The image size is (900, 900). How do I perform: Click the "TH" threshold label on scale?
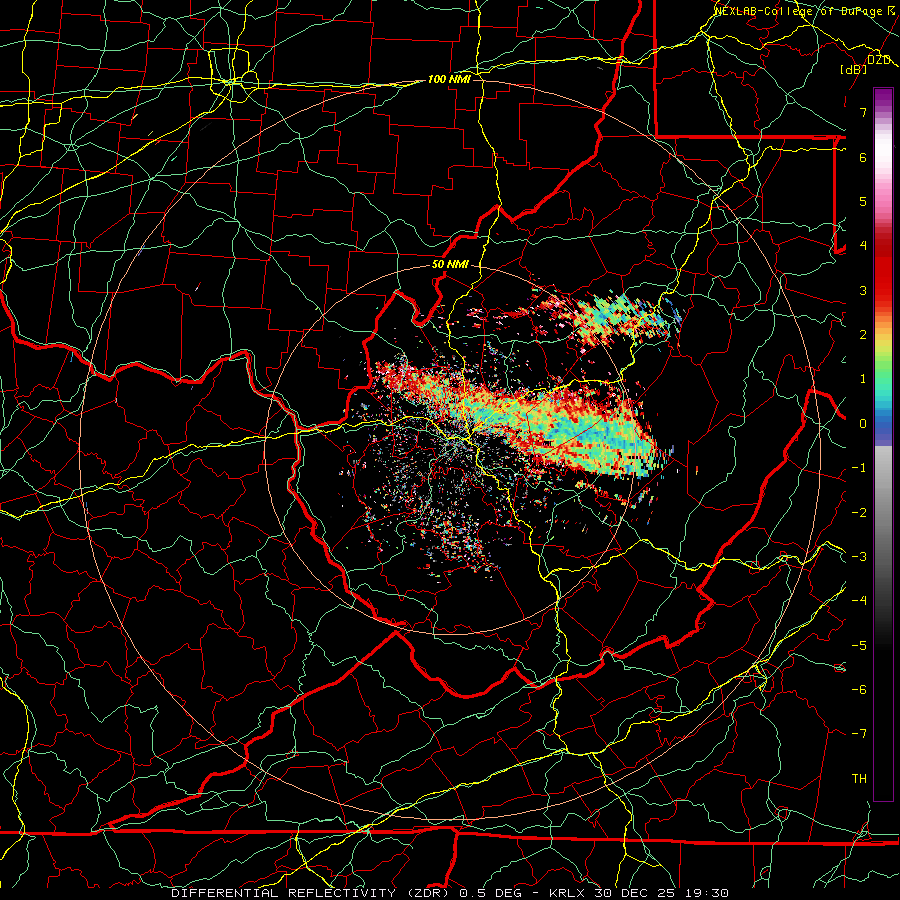[x=859, y=779]
